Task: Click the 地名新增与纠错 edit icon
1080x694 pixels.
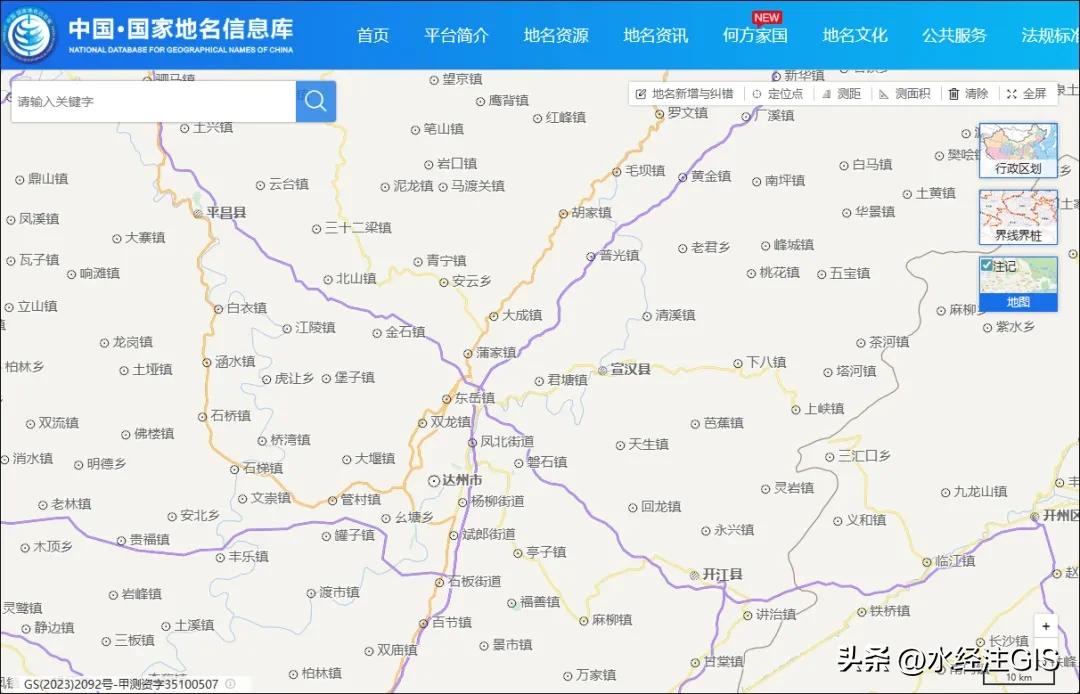Action: coord(641,94)
